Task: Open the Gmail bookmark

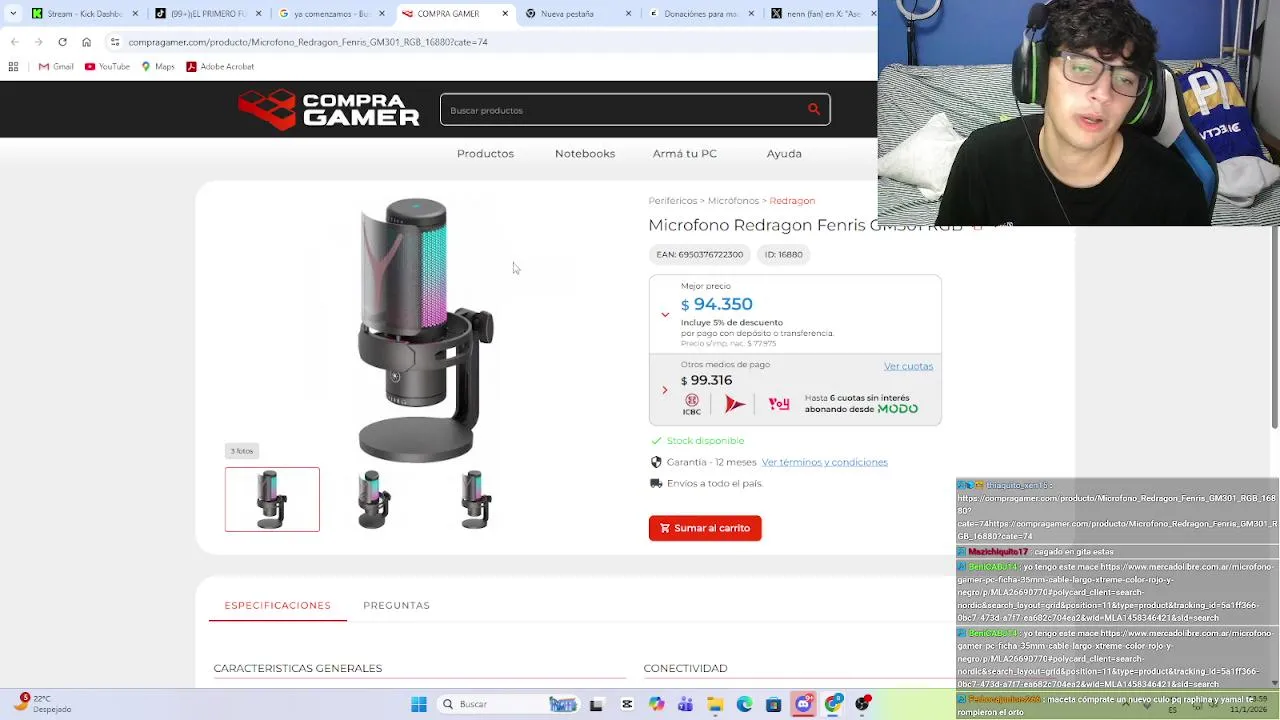Action: [56, 67]
